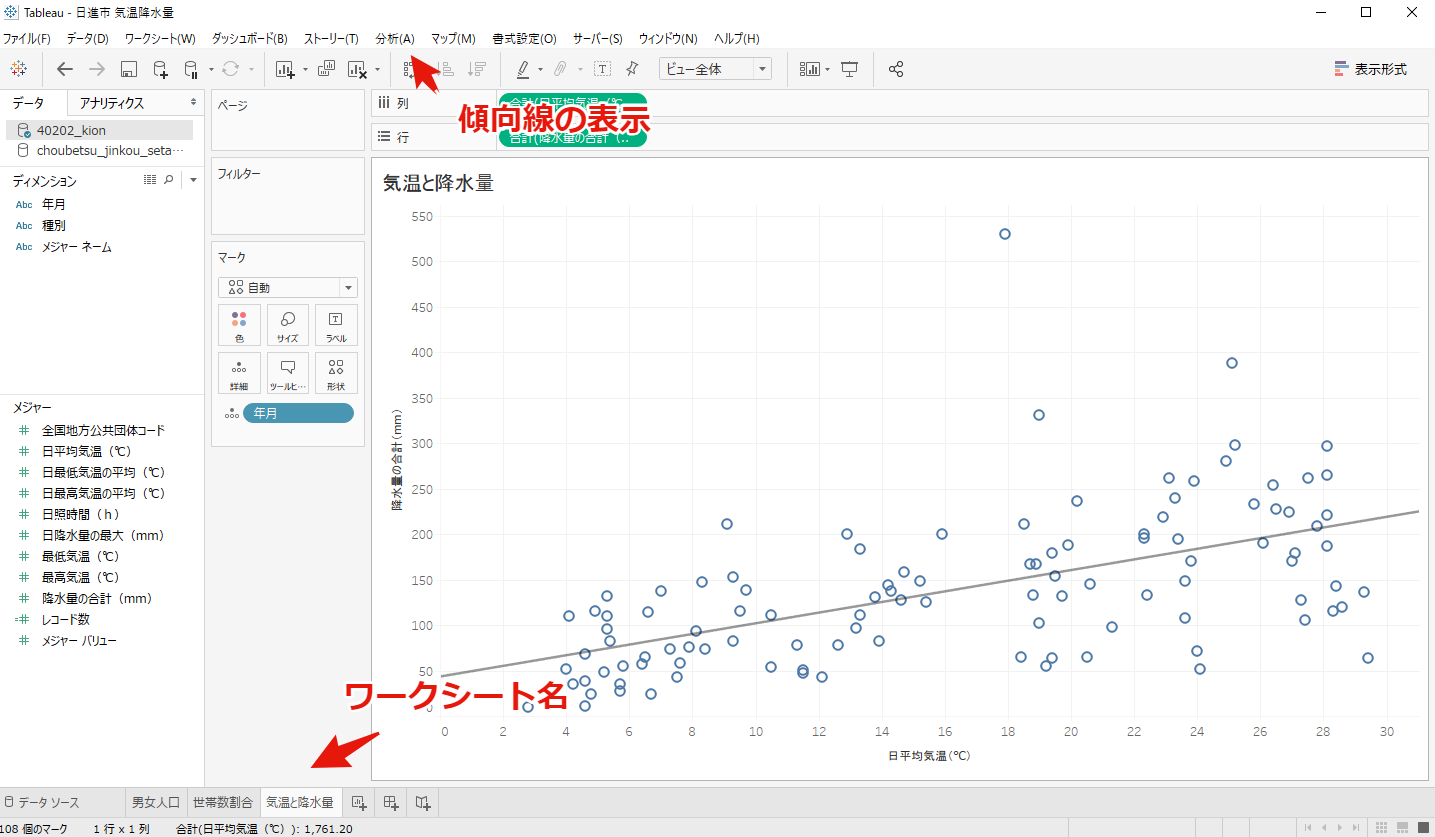Enter Presentation Mode via toolbar icon

coord(850,69)
